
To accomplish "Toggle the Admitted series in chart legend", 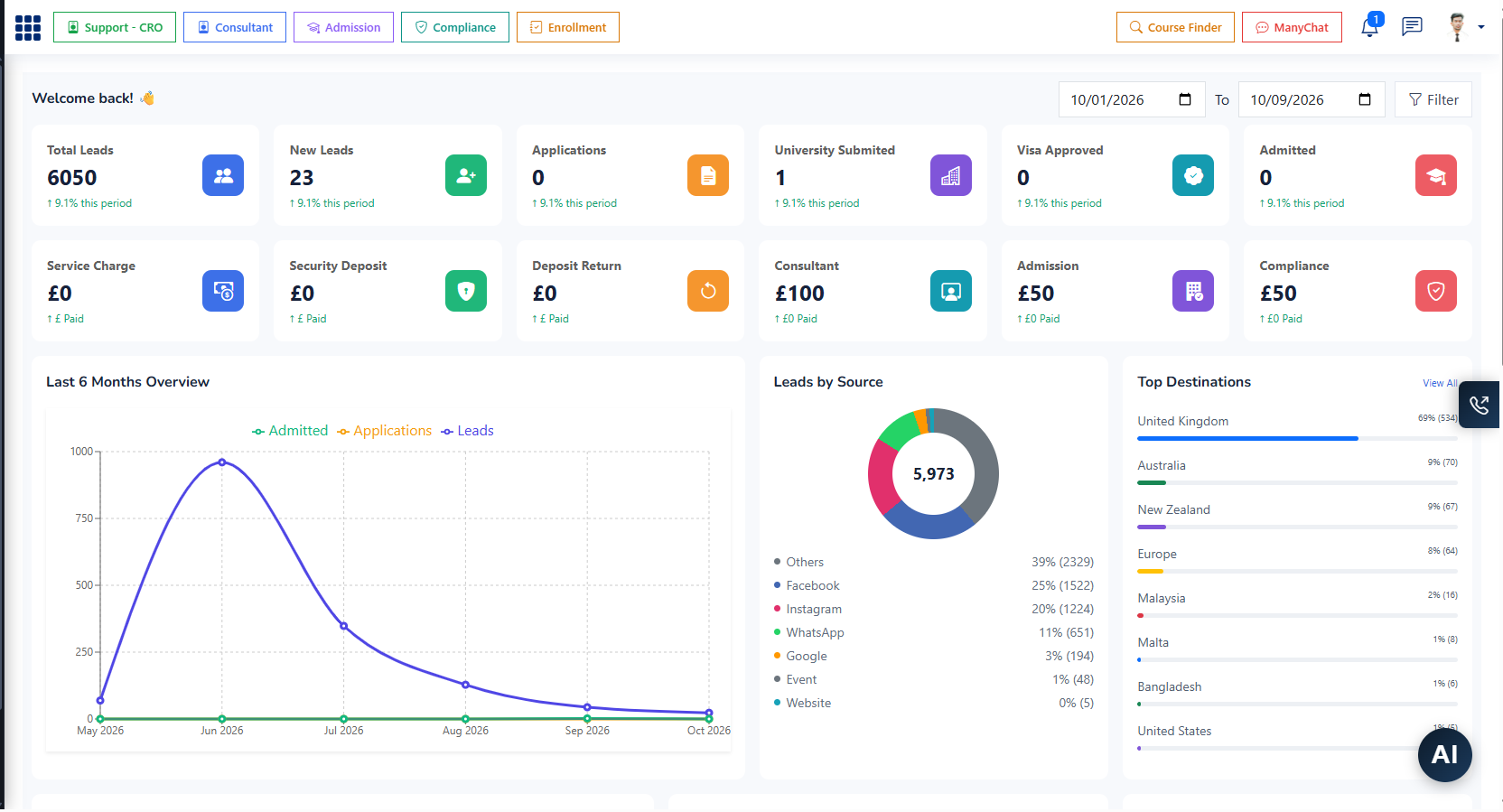I will tap(290, 431).
